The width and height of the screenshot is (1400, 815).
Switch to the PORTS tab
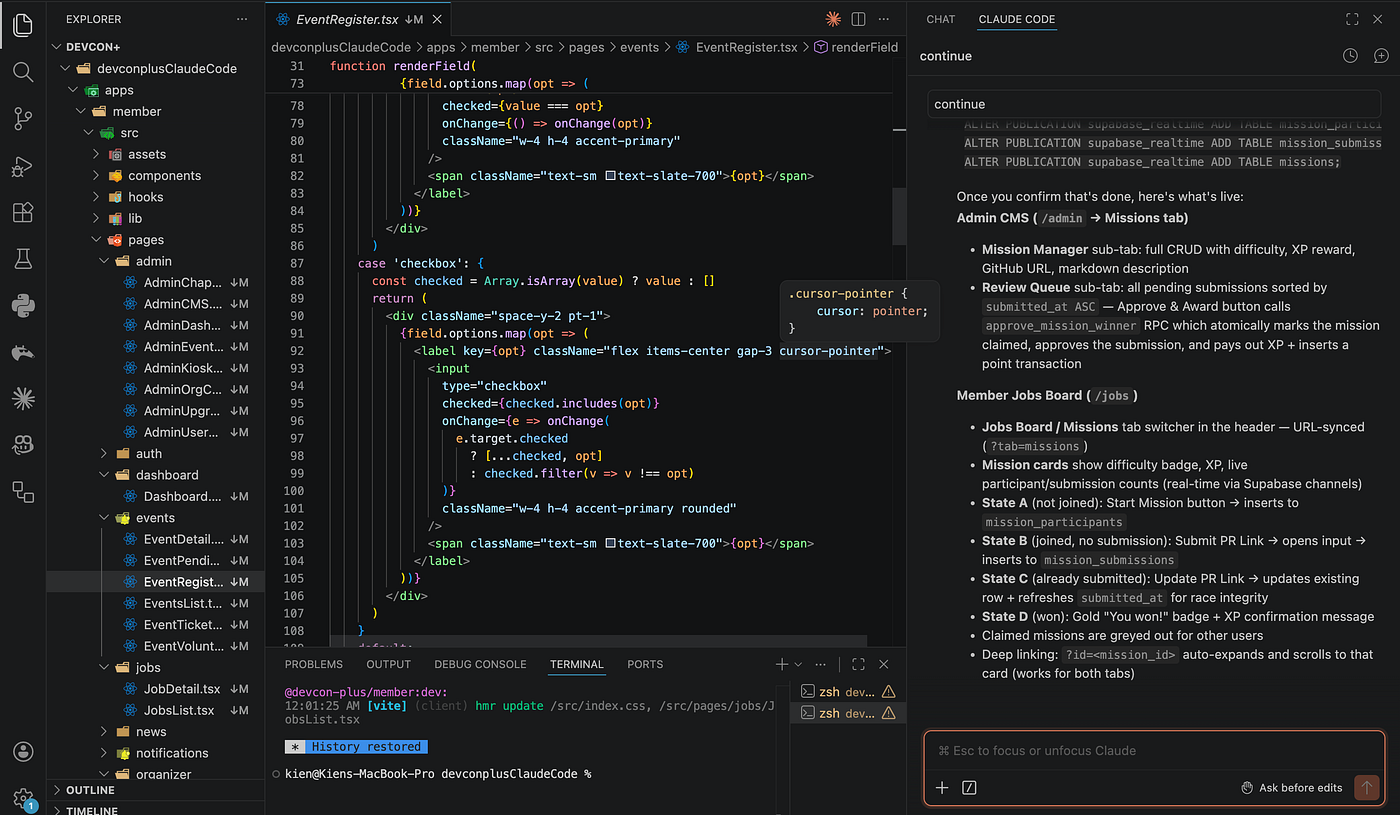[x=645, y=664]
